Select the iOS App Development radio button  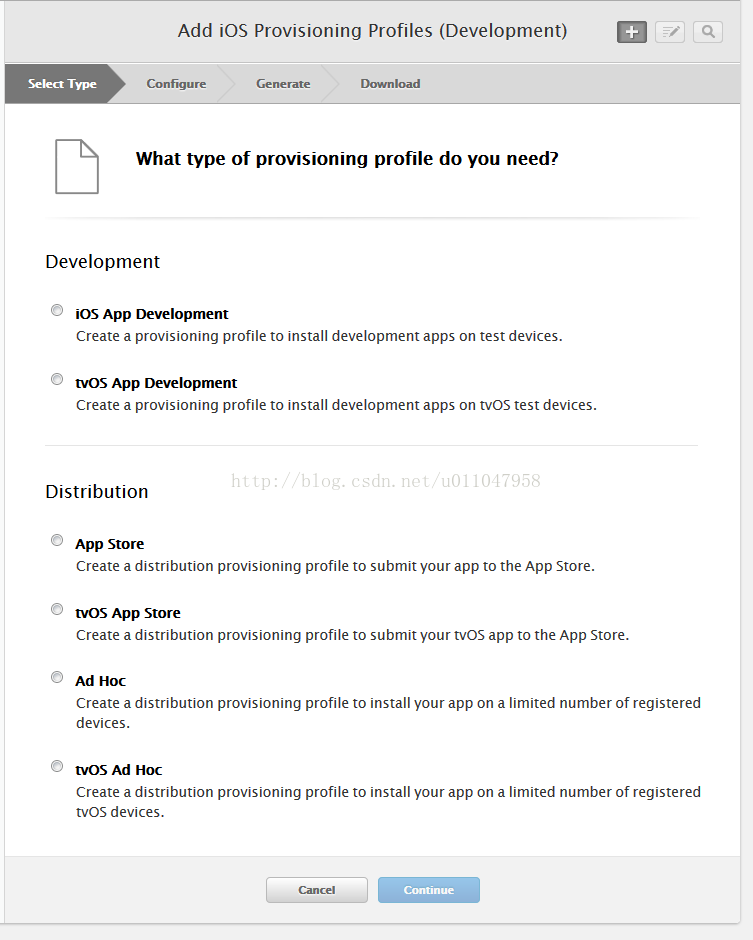pos(57,310)
